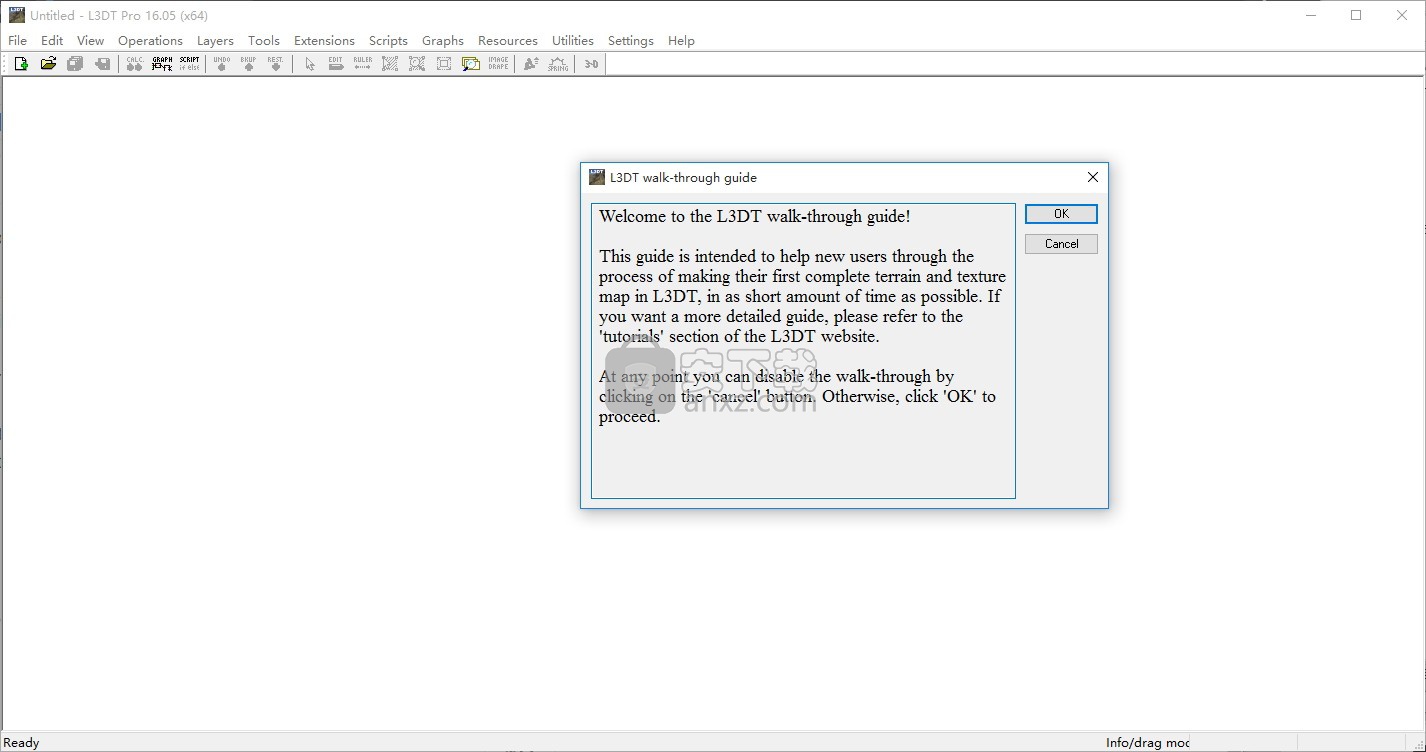Click the CALC. toolbar icon
This screenshot has height=752, width=1426.
click(134, 64)
